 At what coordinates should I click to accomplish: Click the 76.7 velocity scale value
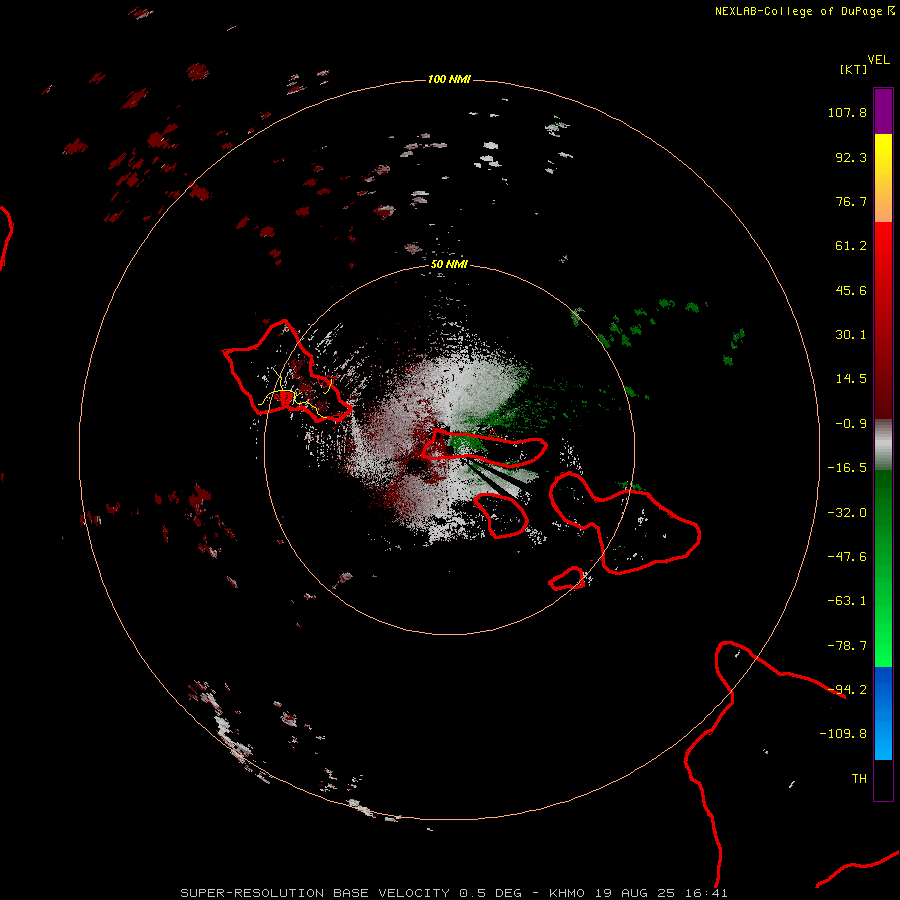(851, 201)
